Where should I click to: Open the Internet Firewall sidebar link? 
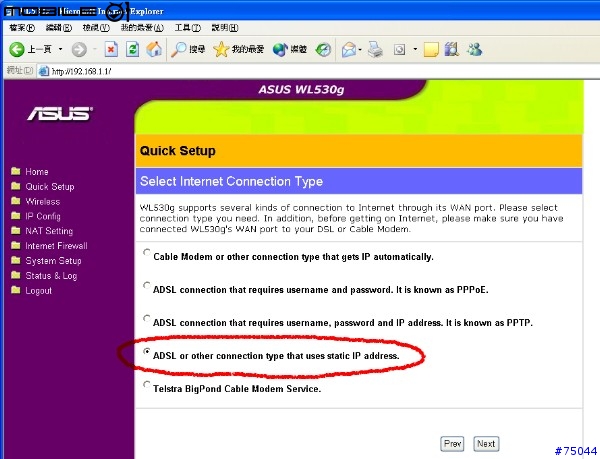(56, 246)
